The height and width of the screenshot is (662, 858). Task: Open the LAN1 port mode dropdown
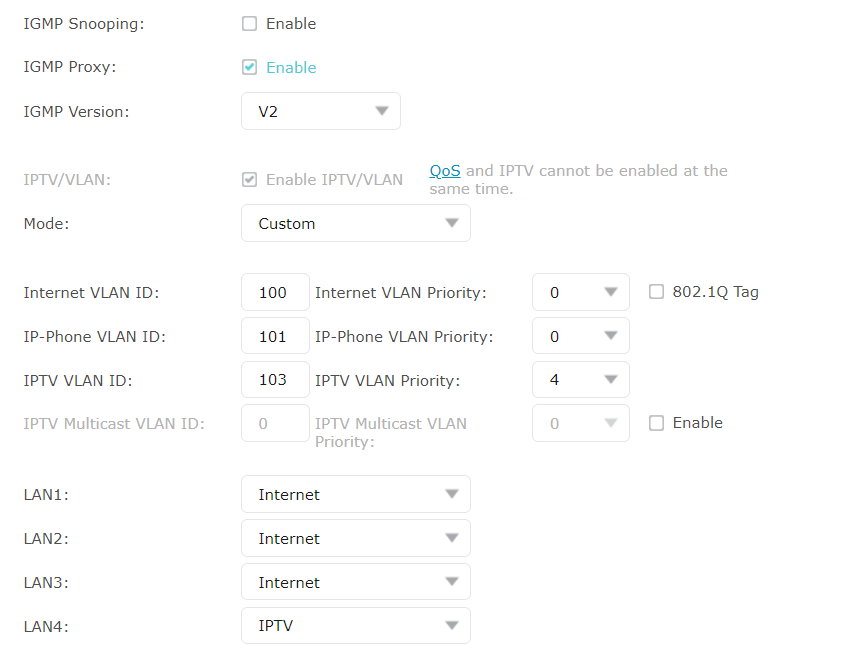[356, 494]
